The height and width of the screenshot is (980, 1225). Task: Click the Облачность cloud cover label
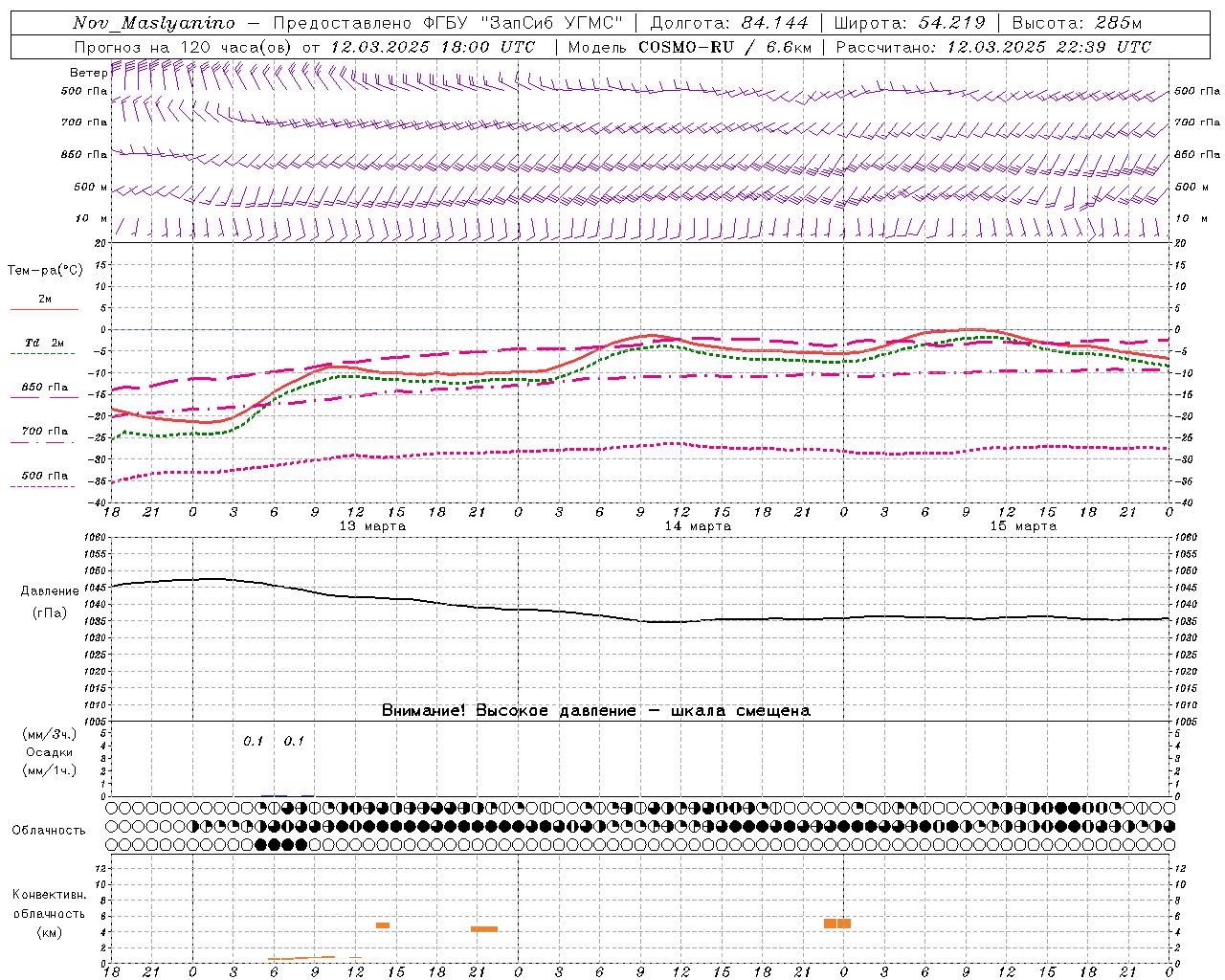click(49, 830)
